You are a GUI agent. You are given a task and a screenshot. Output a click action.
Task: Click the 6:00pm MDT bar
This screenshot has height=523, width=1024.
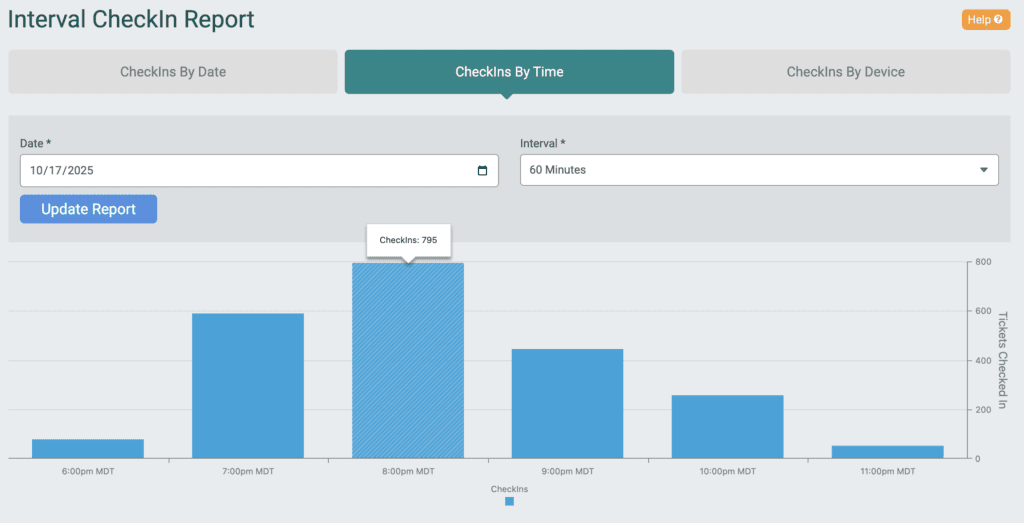pyautogui.click(x=88, y=449)
